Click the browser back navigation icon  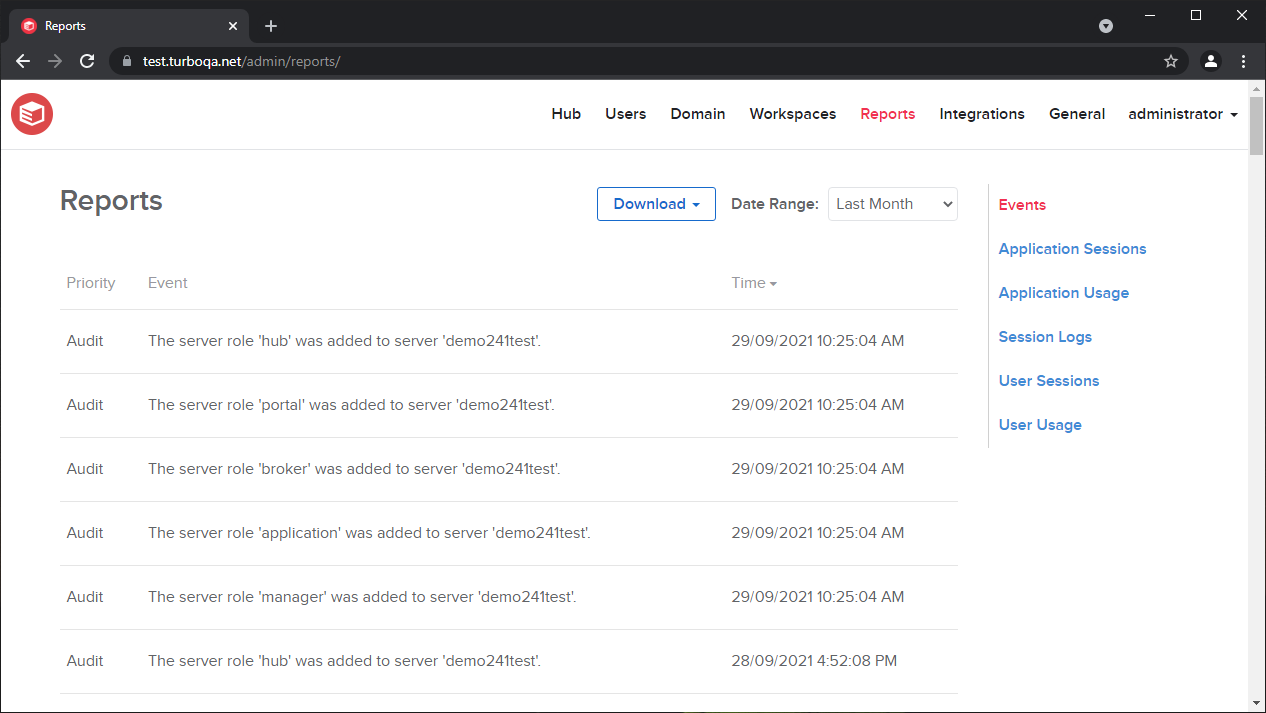coord(22,61)
